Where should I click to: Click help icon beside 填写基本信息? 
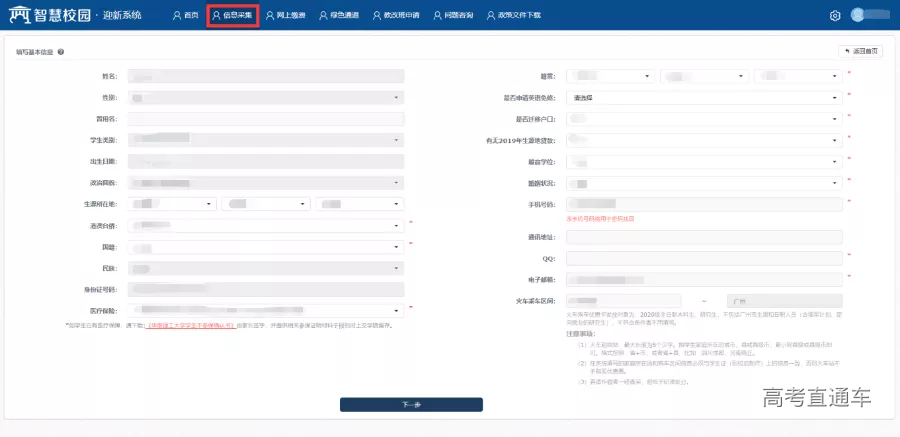pyautogui.click(x=61, y=51)
